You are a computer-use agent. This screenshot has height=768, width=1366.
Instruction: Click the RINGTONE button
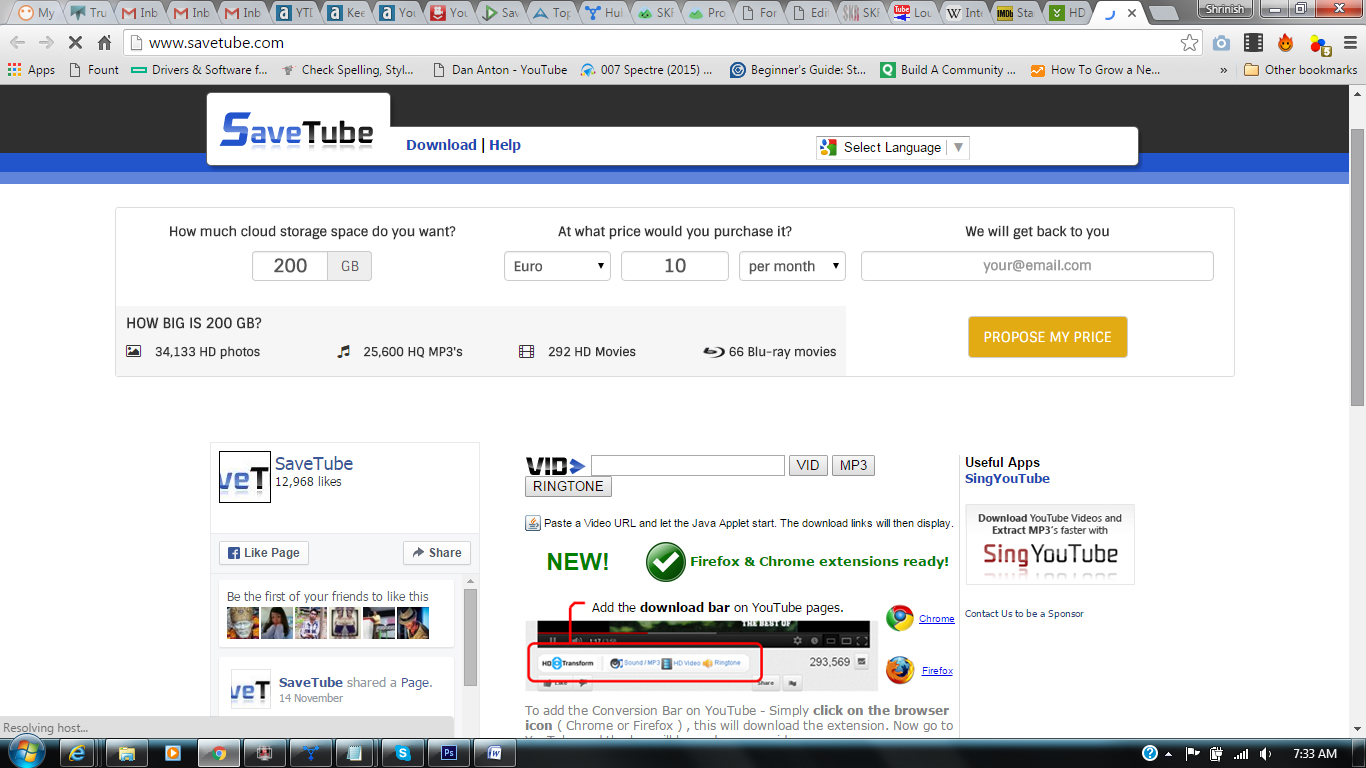568,486
